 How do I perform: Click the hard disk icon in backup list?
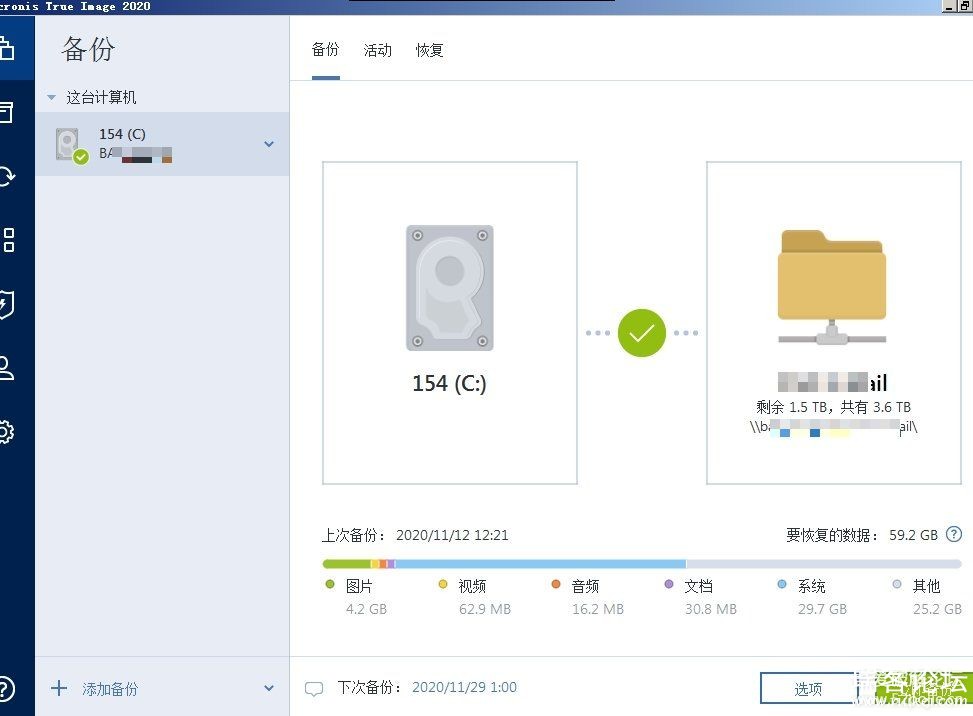click(71, 146)
